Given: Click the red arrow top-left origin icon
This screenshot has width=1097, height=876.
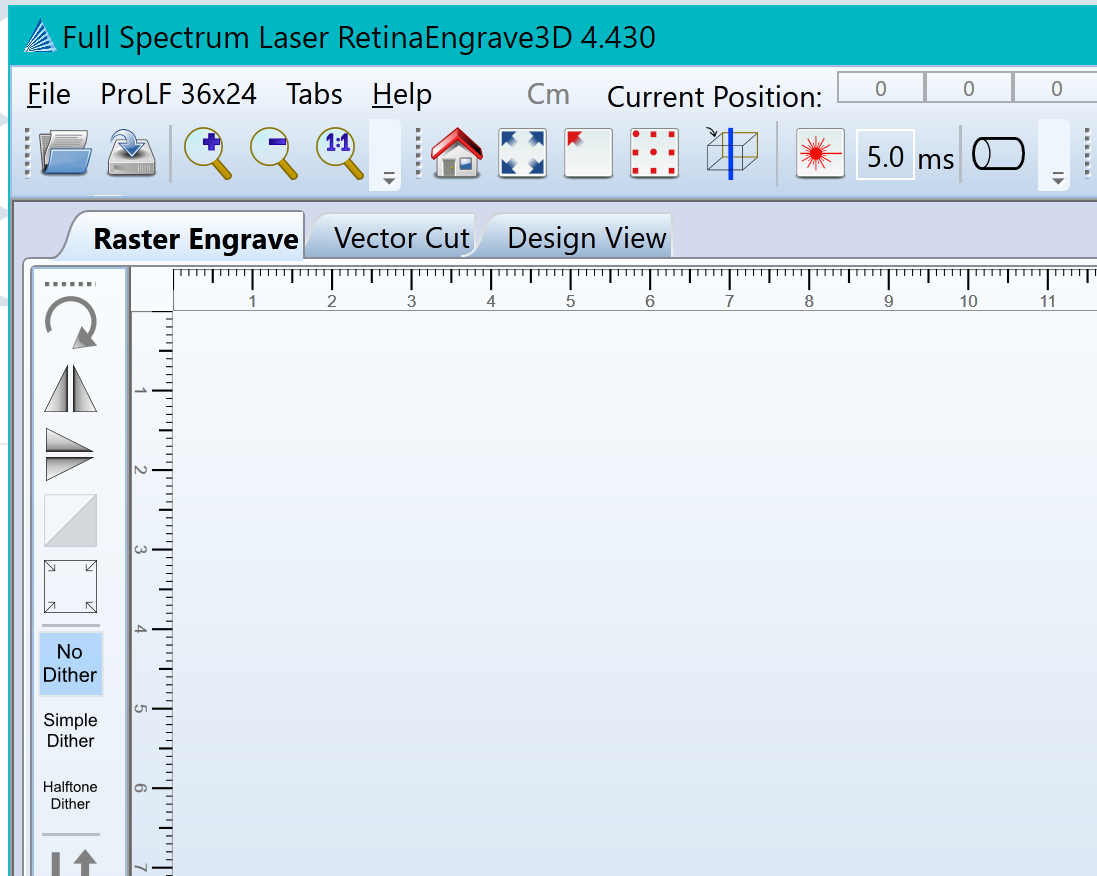Looking at the screenshot, I should click(x=588, y=153).
